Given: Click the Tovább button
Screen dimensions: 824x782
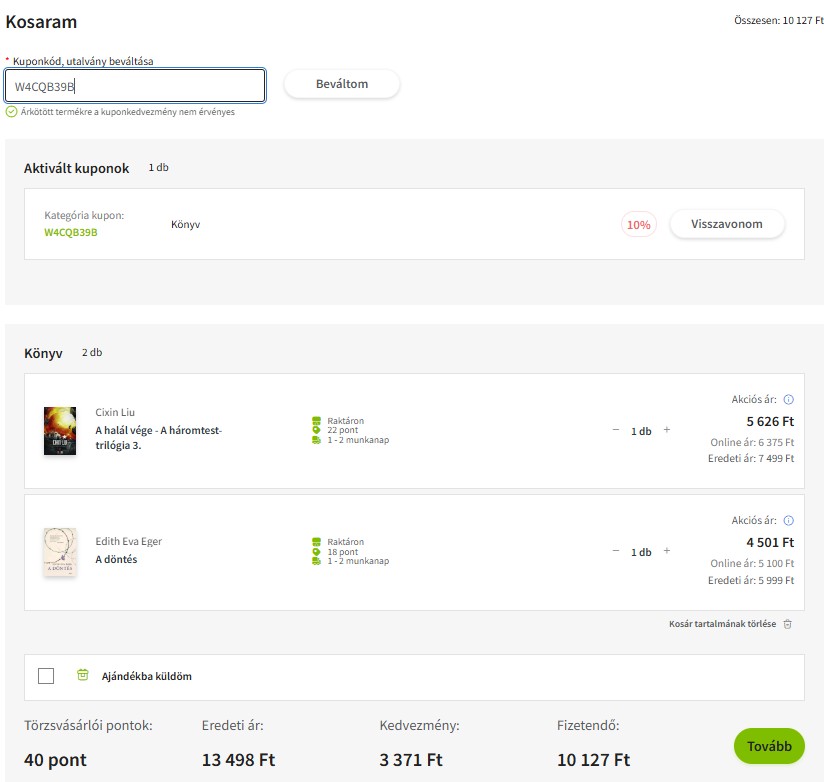Looking at the screenshot, I should pyautogui.click(x=769, y=746).
